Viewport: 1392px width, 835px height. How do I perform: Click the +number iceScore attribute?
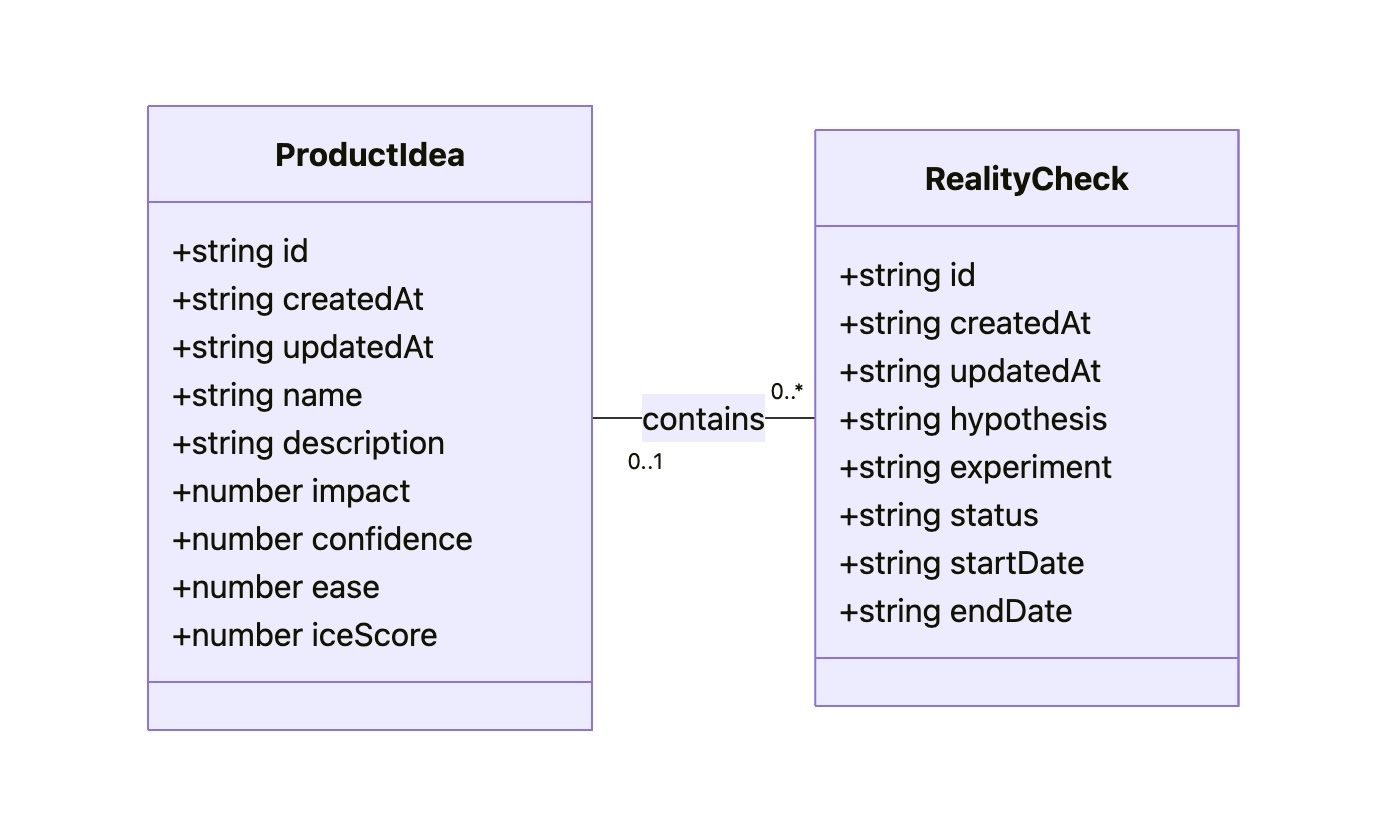tap(305, 636)
